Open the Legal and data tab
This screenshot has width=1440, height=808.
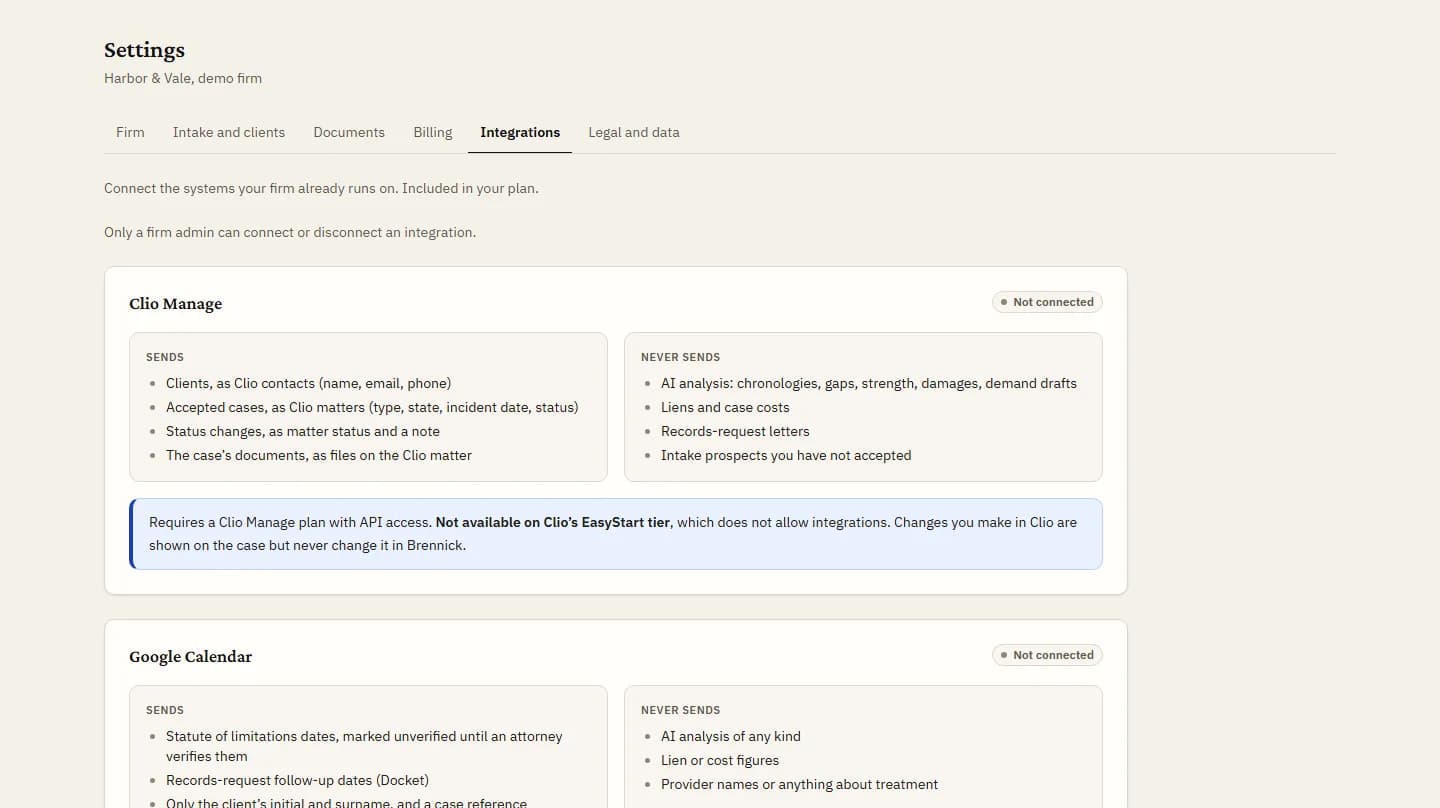(x=634, y=132)
